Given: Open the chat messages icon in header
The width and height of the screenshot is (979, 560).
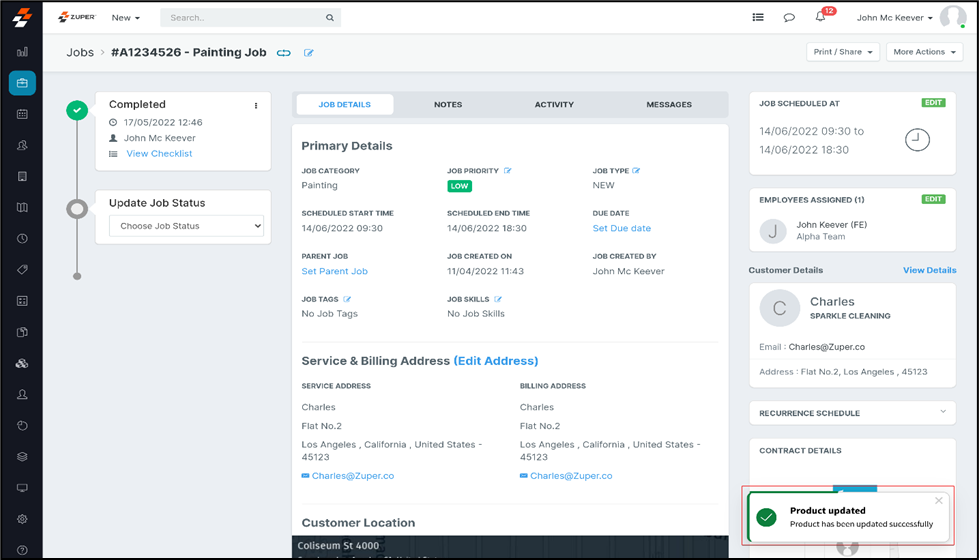Looking at the screenshot, I should point(789,18).
